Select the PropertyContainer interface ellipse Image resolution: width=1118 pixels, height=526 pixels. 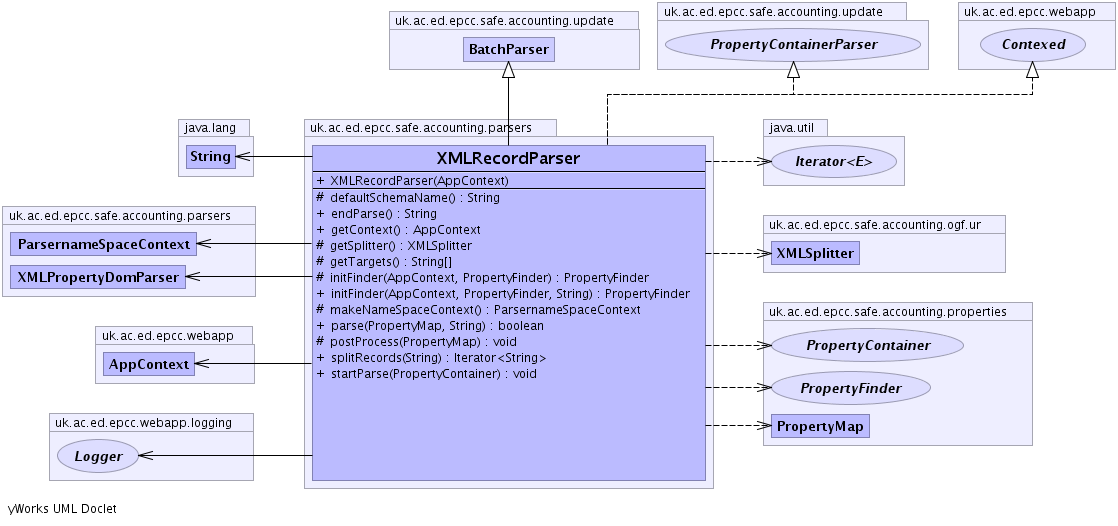pos(867,345)
